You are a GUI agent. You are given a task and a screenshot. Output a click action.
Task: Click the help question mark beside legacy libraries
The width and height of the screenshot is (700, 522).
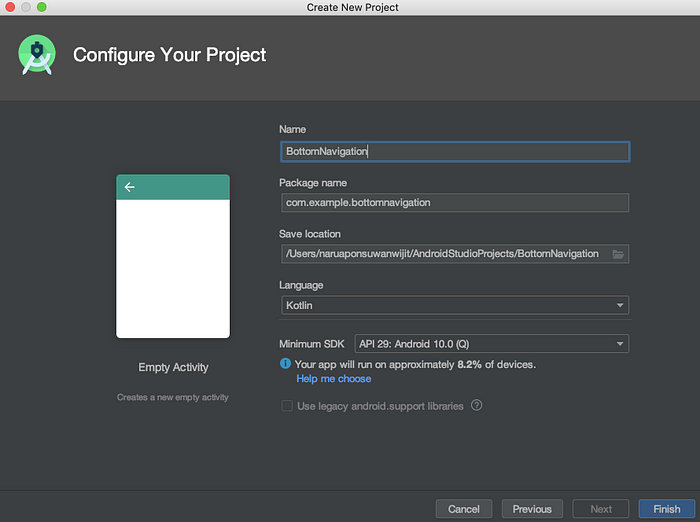[x=476, y=405]
